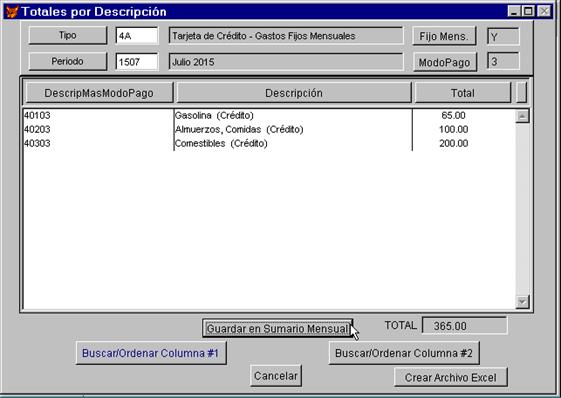
Task: Select the Comestibles (Crédito) description
Action: tap(221, 143)
